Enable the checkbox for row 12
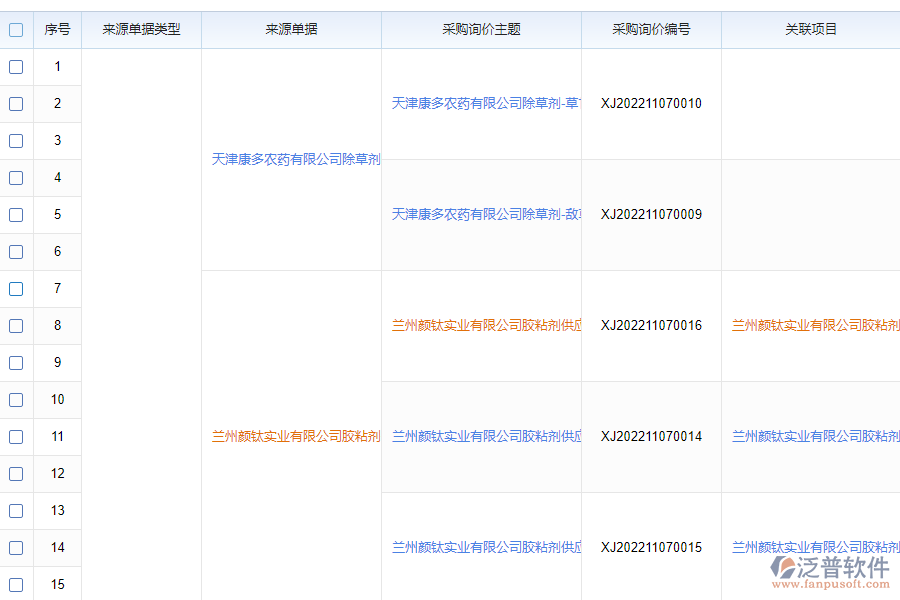The image size is (900, 600). click(16, 474)
